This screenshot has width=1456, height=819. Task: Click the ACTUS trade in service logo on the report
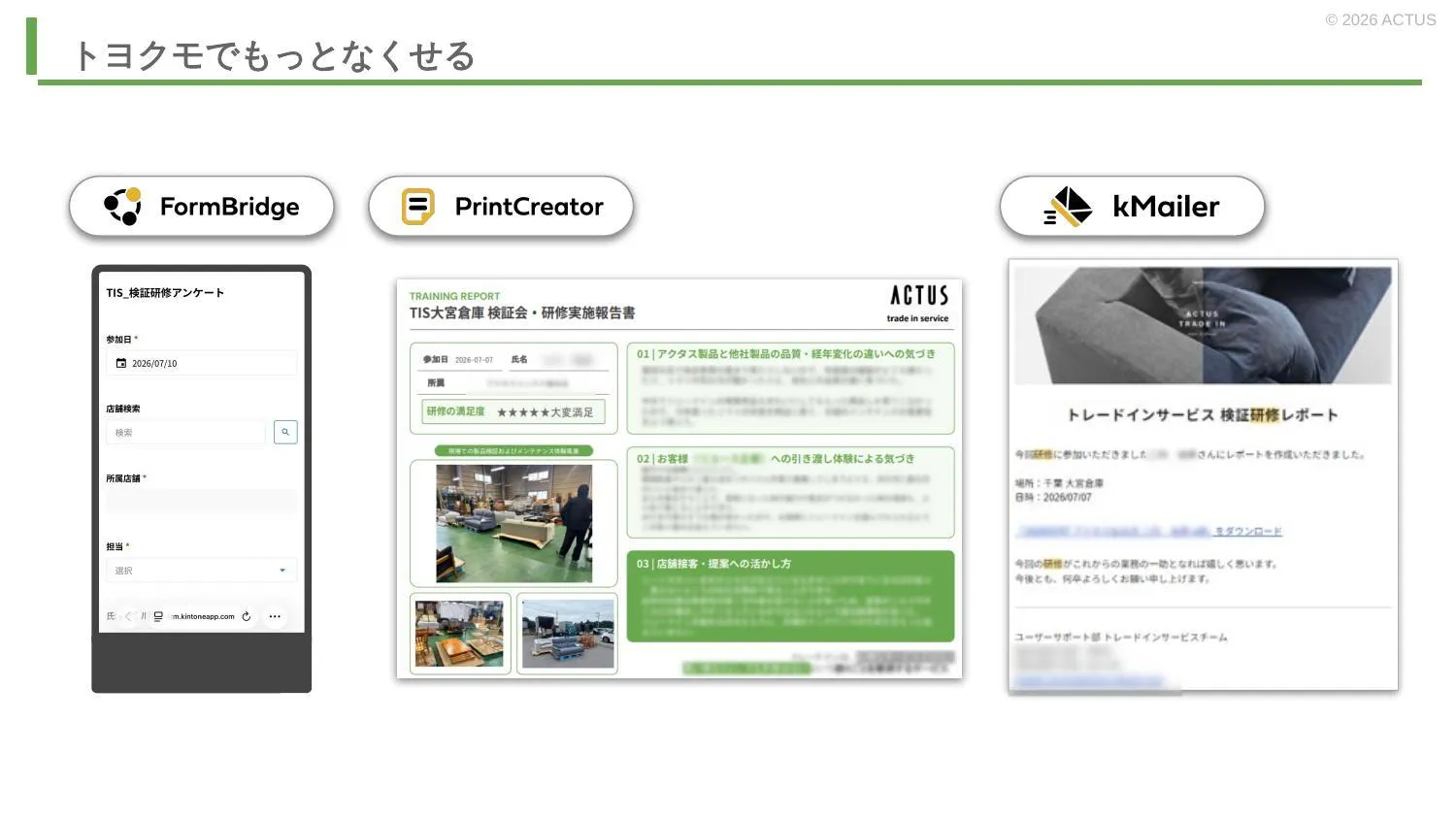point(918,303)
